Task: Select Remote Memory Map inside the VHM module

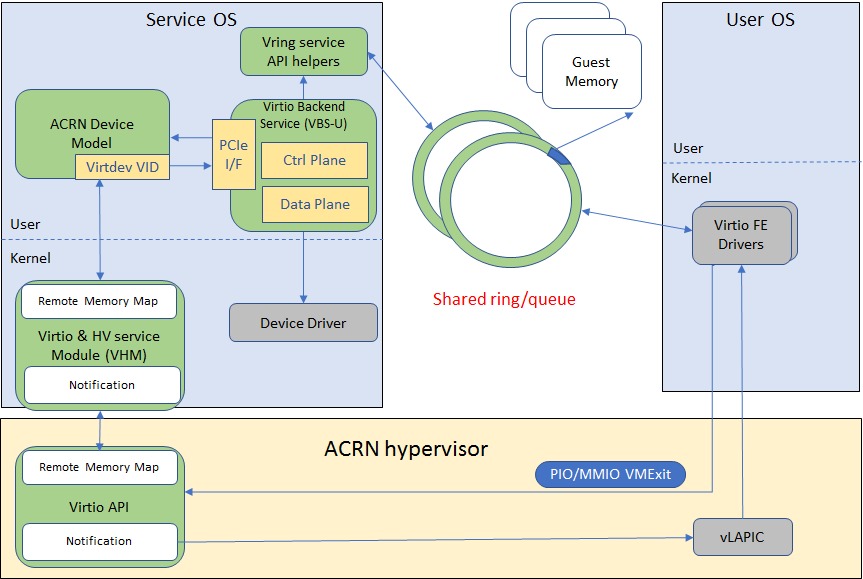Action: coord(98,301)
